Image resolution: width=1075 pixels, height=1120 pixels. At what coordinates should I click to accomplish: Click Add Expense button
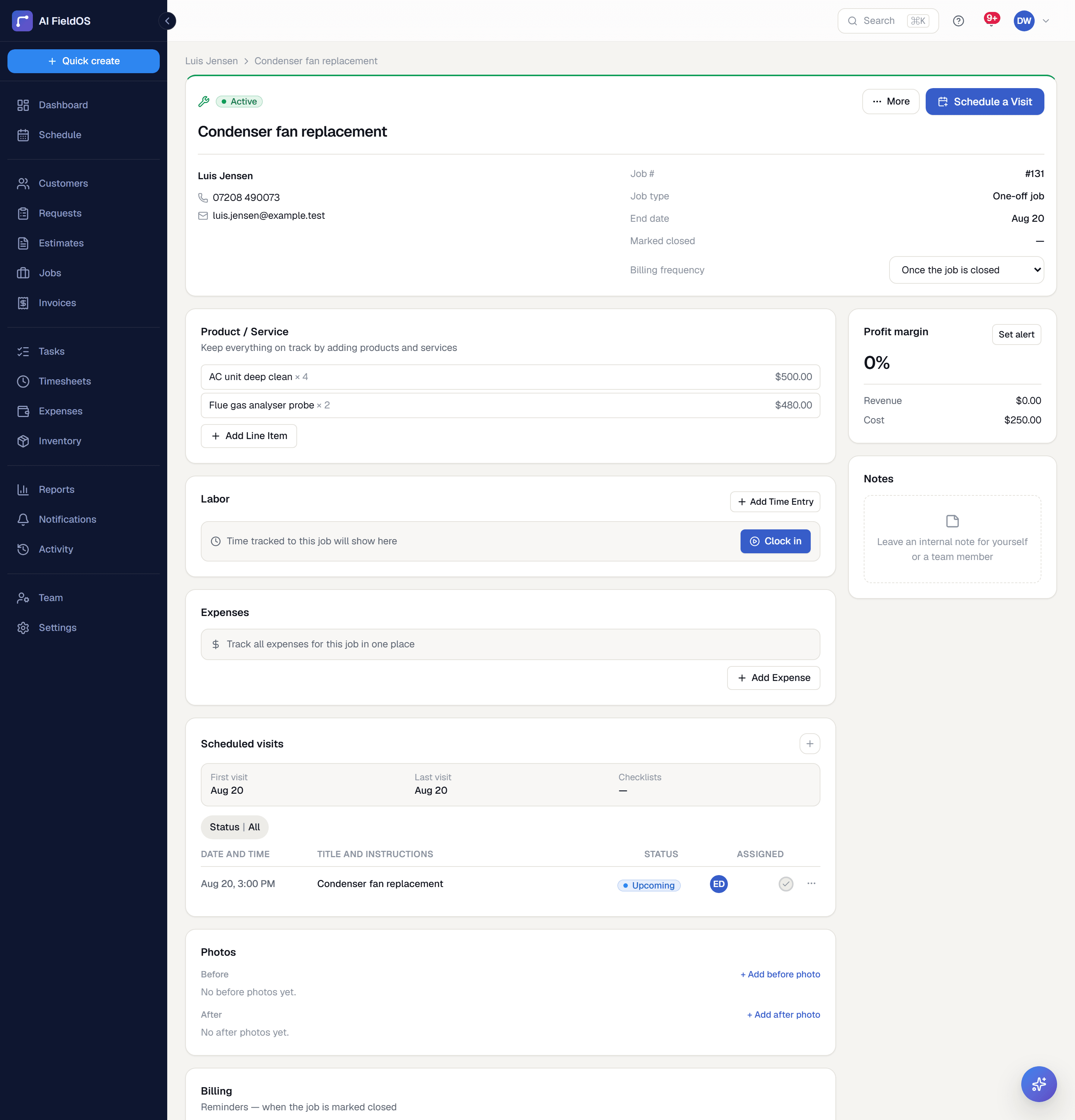pyautogui.click(x=773, y=677)
